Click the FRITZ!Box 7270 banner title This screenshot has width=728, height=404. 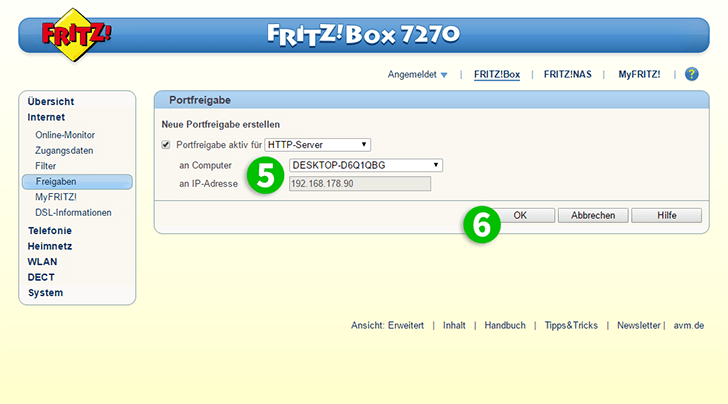(364, 35)
